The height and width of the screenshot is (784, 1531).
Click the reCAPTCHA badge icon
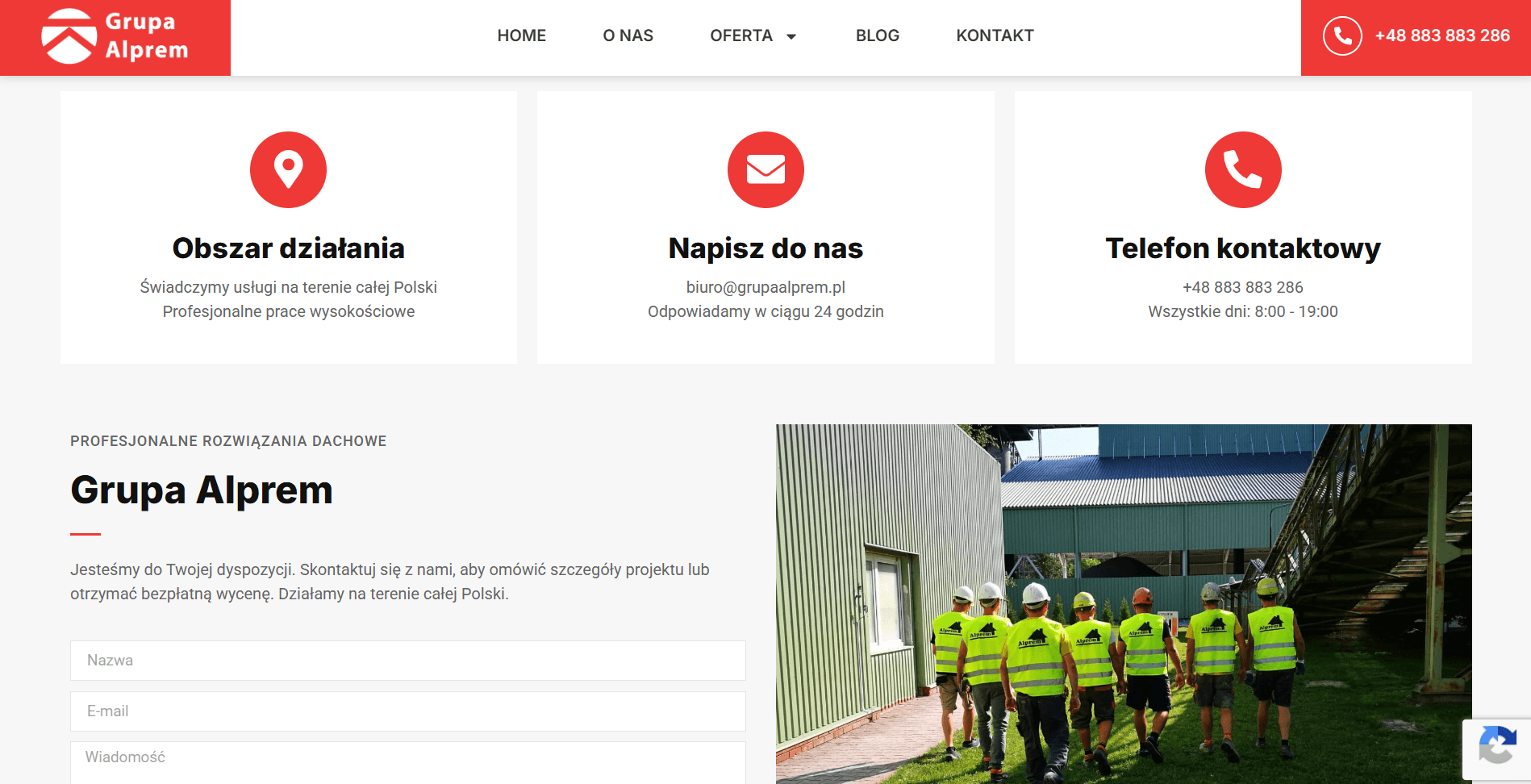click(x=1497, y=749)
